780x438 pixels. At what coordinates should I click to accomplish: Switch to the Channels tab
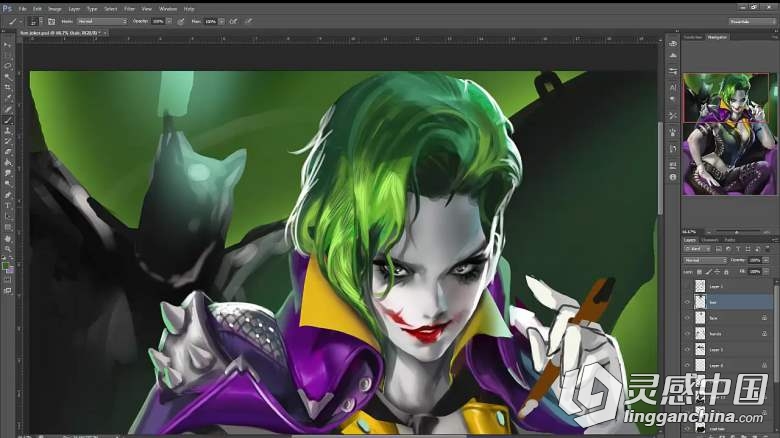(709, 240)
